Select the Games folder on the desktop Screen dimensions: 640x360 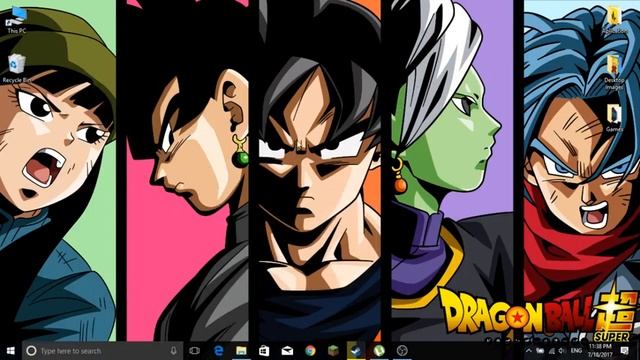point(614,118)
